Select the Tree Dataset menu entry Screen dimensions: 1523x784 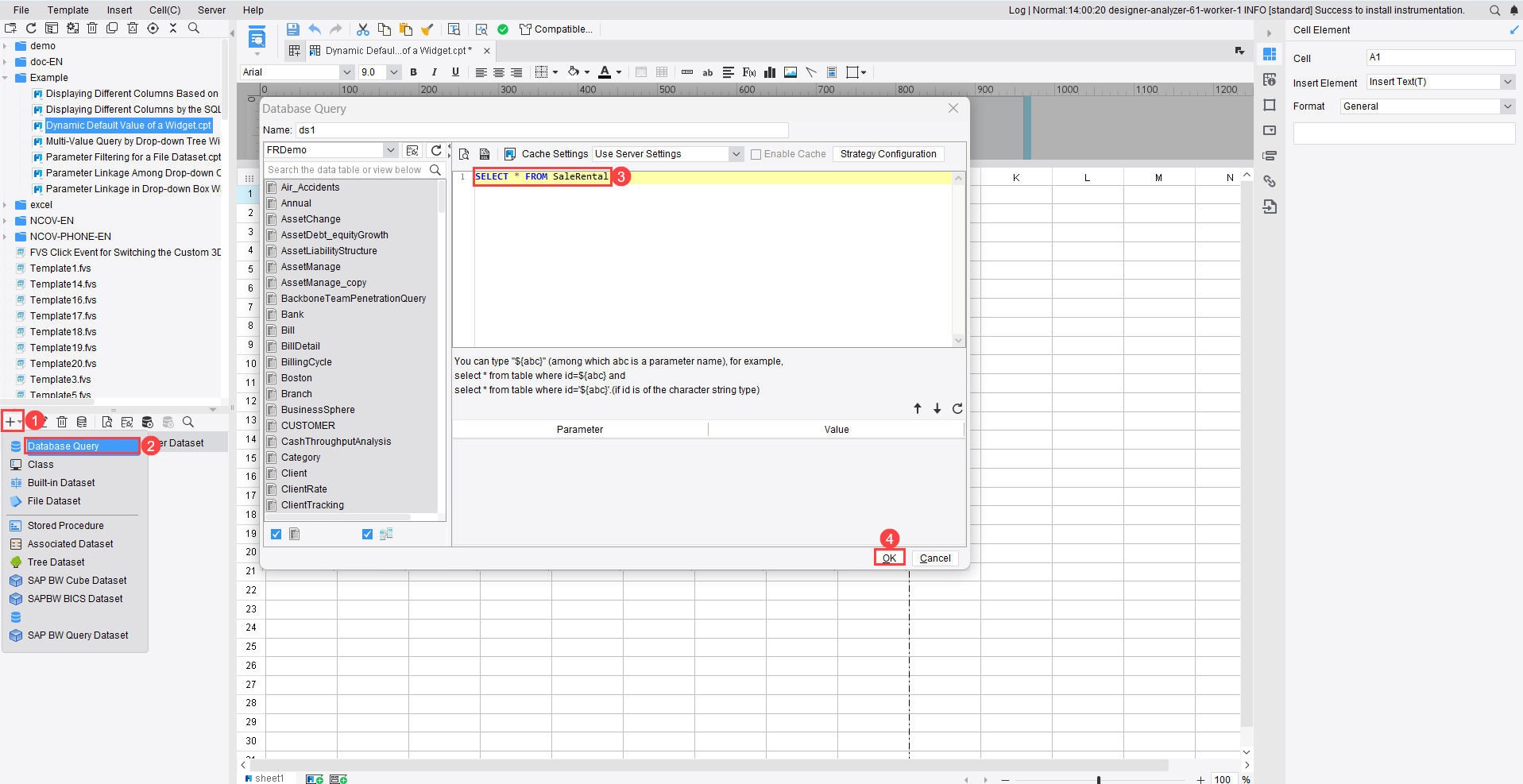[x=56, y=562]
